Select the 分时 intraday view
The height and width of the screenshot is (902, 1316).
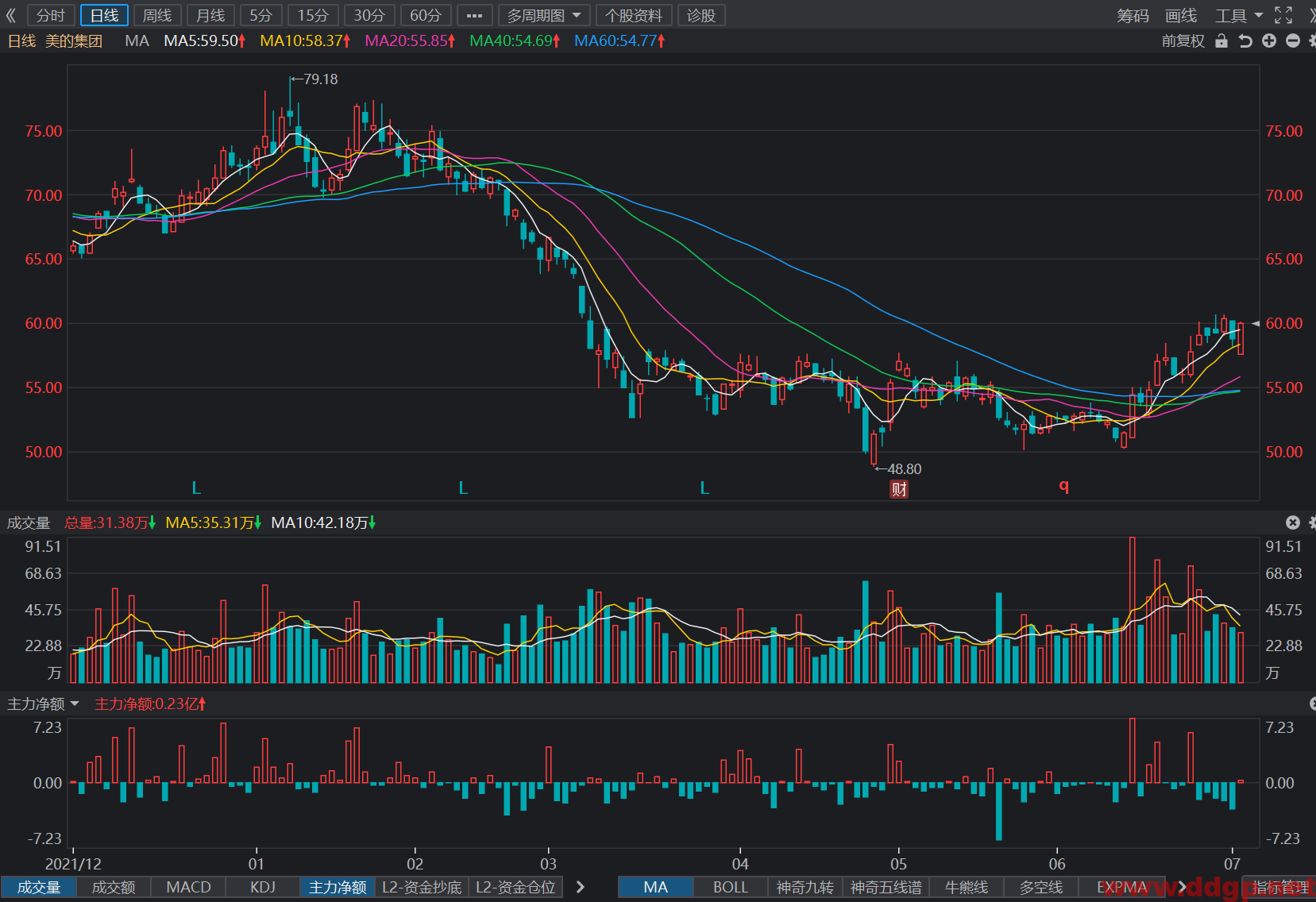coord(51,15)
